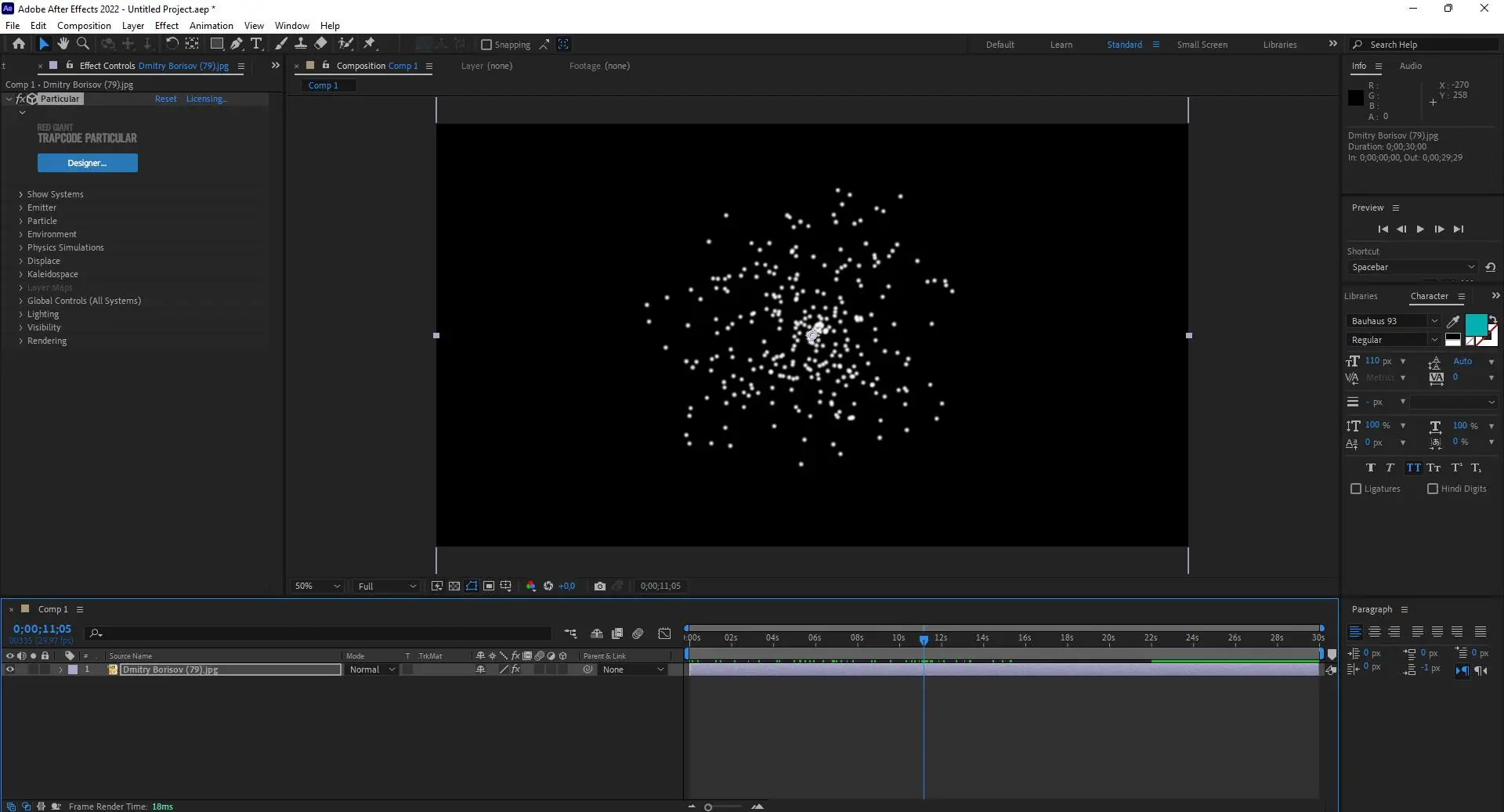Reset the preview shortcut settings
Image resolution: width=1504 pixels, height=812 pixels.
[x=1491, y=267]
